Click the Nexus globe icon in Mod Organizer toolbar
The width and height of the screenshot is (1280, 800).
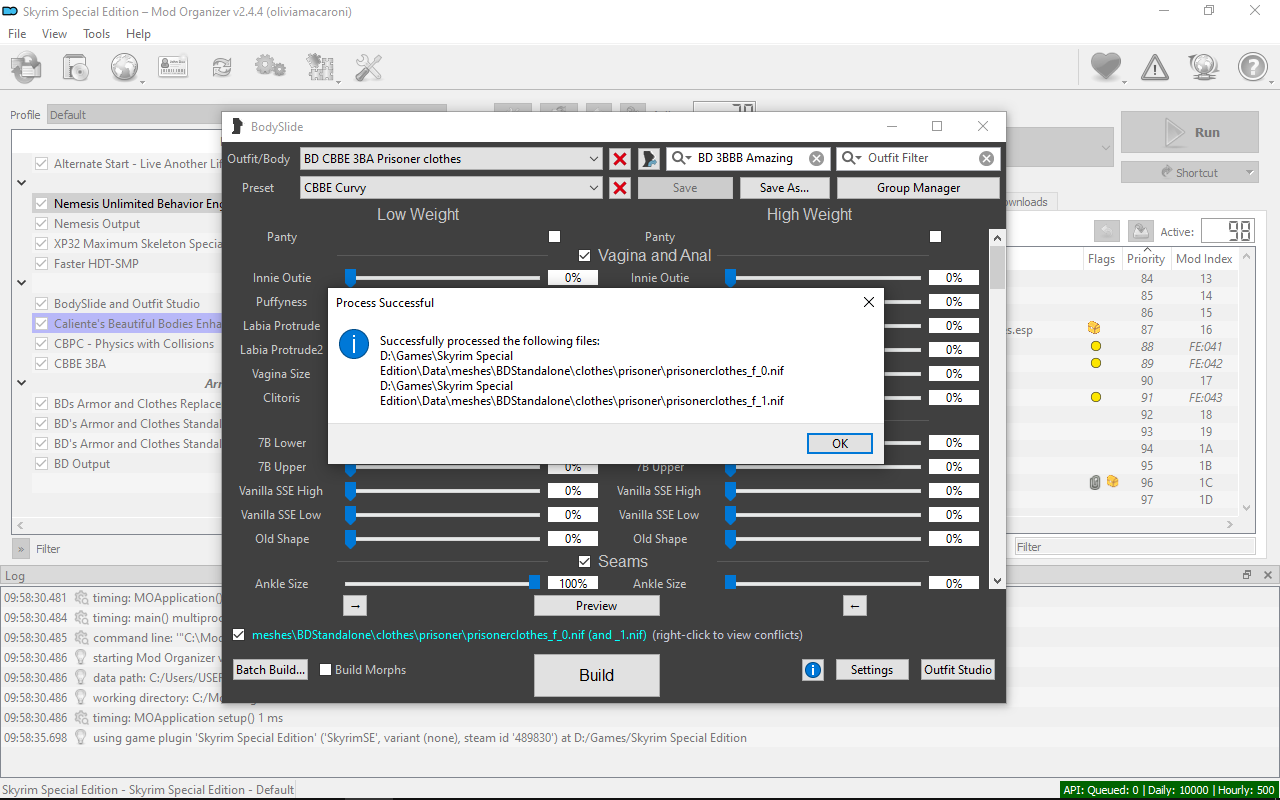pyautogui.click(x=124, y=67)
